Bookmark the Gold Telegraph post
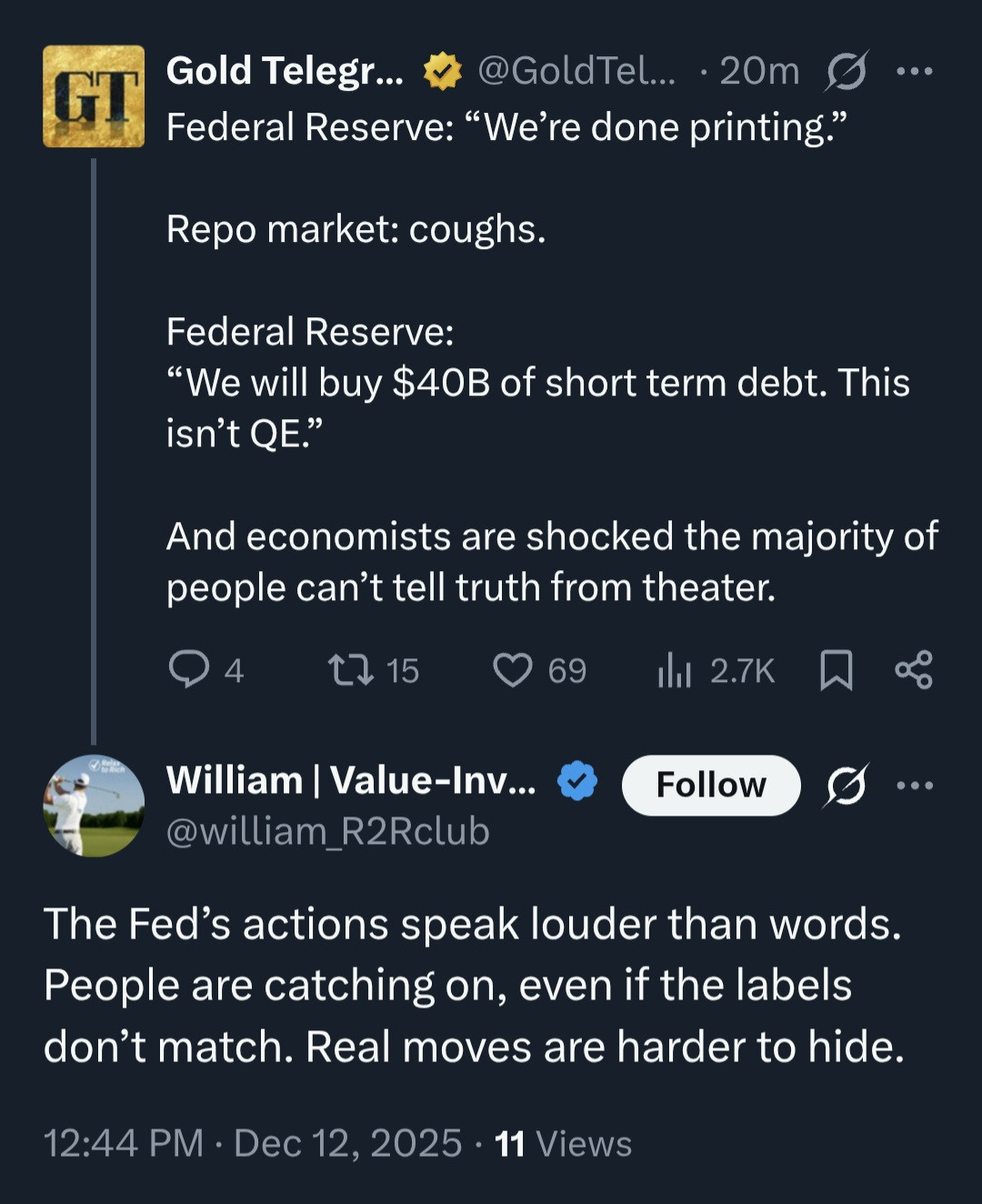982x1204 pixels. (x=836, y=670)
